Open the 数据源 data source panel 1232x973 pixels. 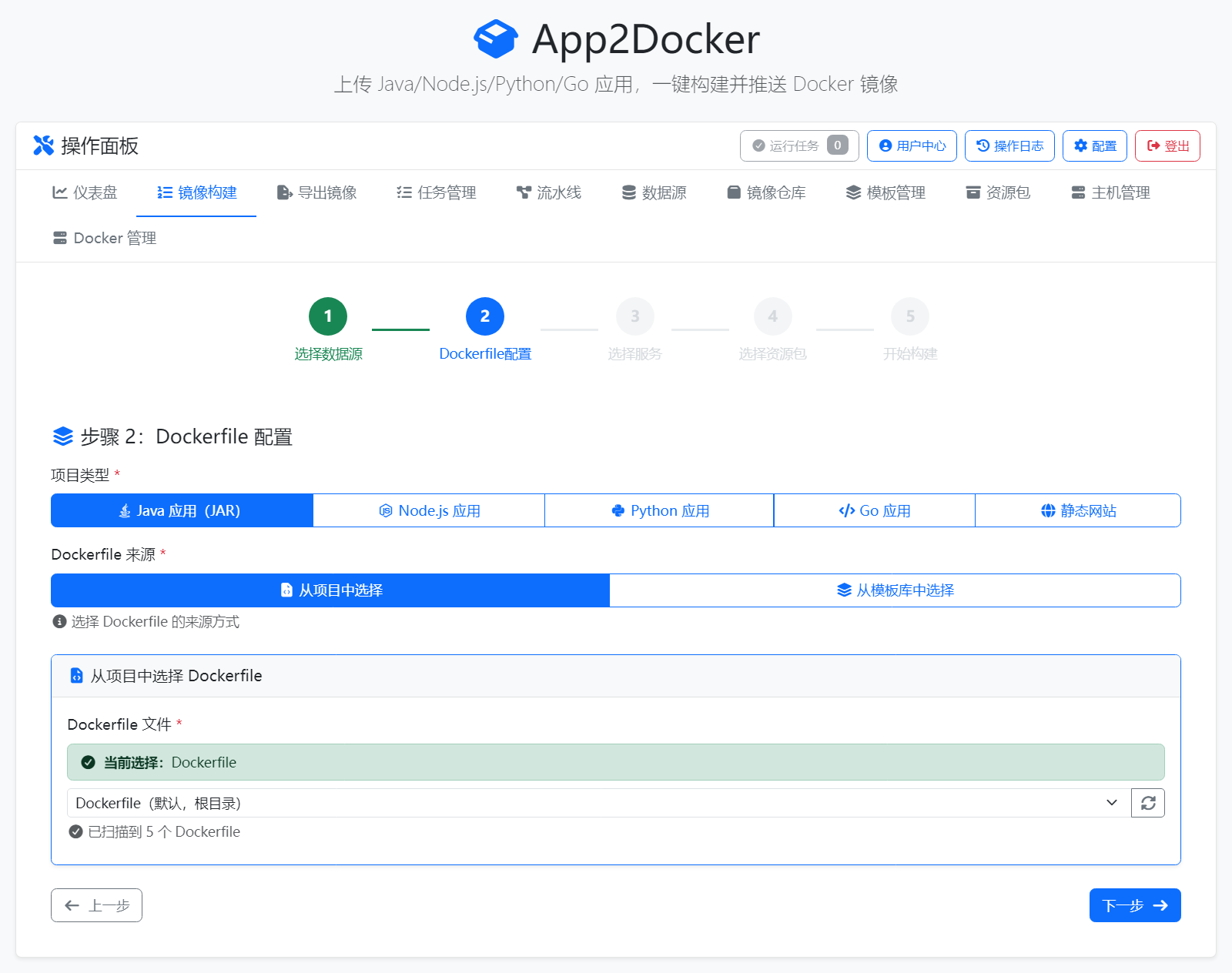pyautogui.click(x=654, y=192)
